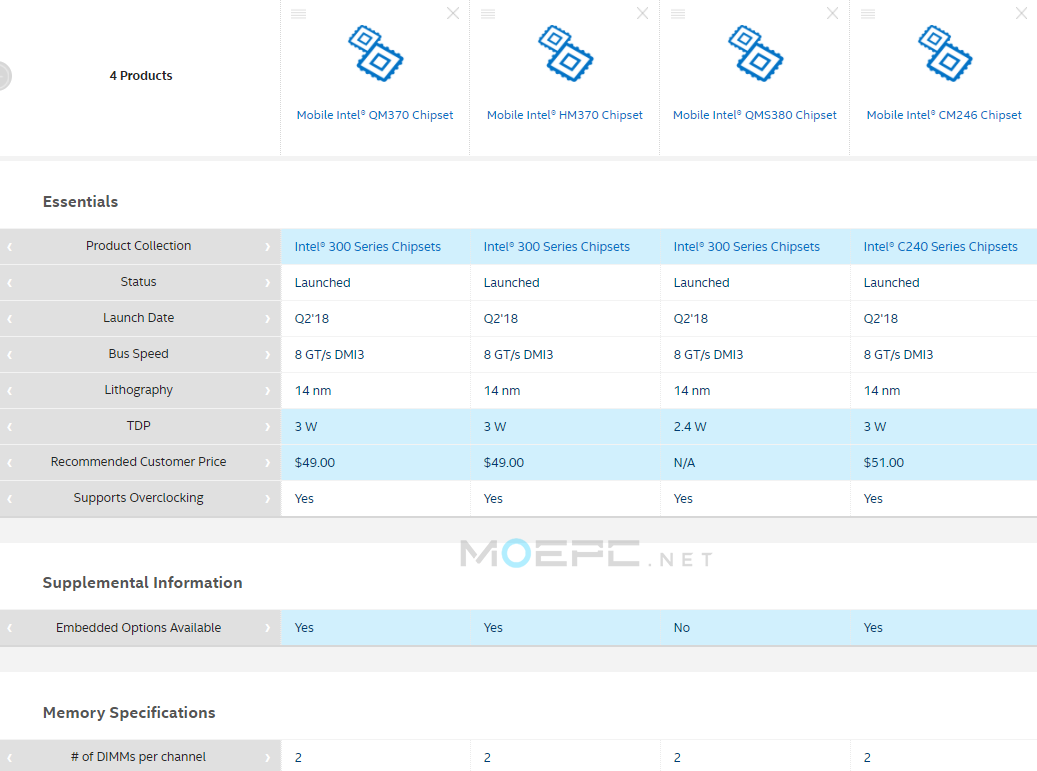
Task: Open HM370's Intel 300 Series Chipsets link
Action: (x=557, y=247)
